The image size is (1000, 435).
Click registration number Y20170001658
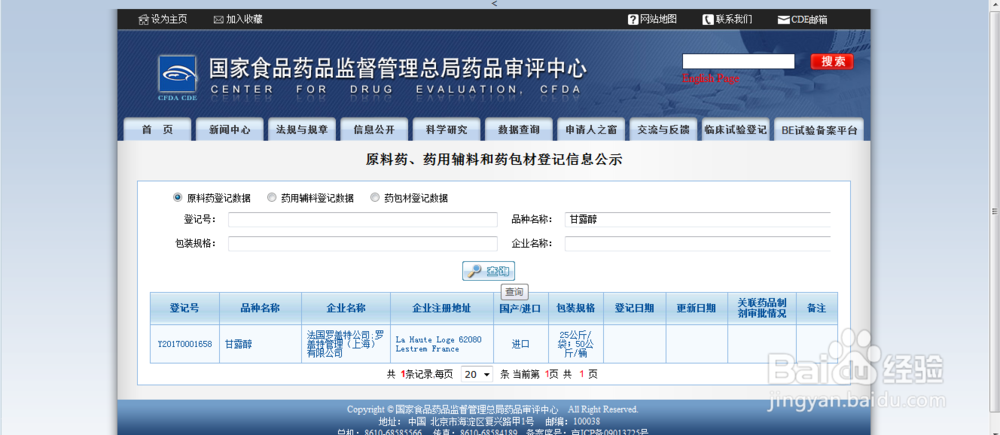point(185,344)
